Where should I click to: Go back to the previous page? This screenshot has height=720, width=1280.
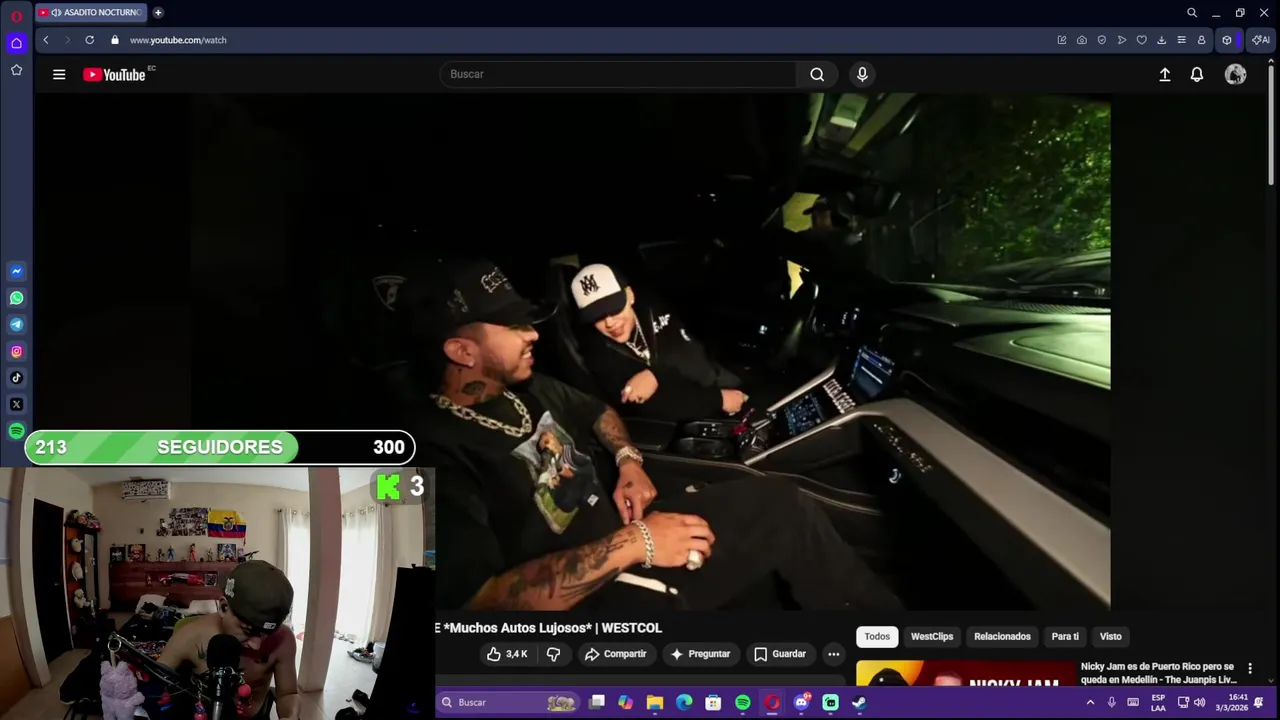tap(45, 40)
